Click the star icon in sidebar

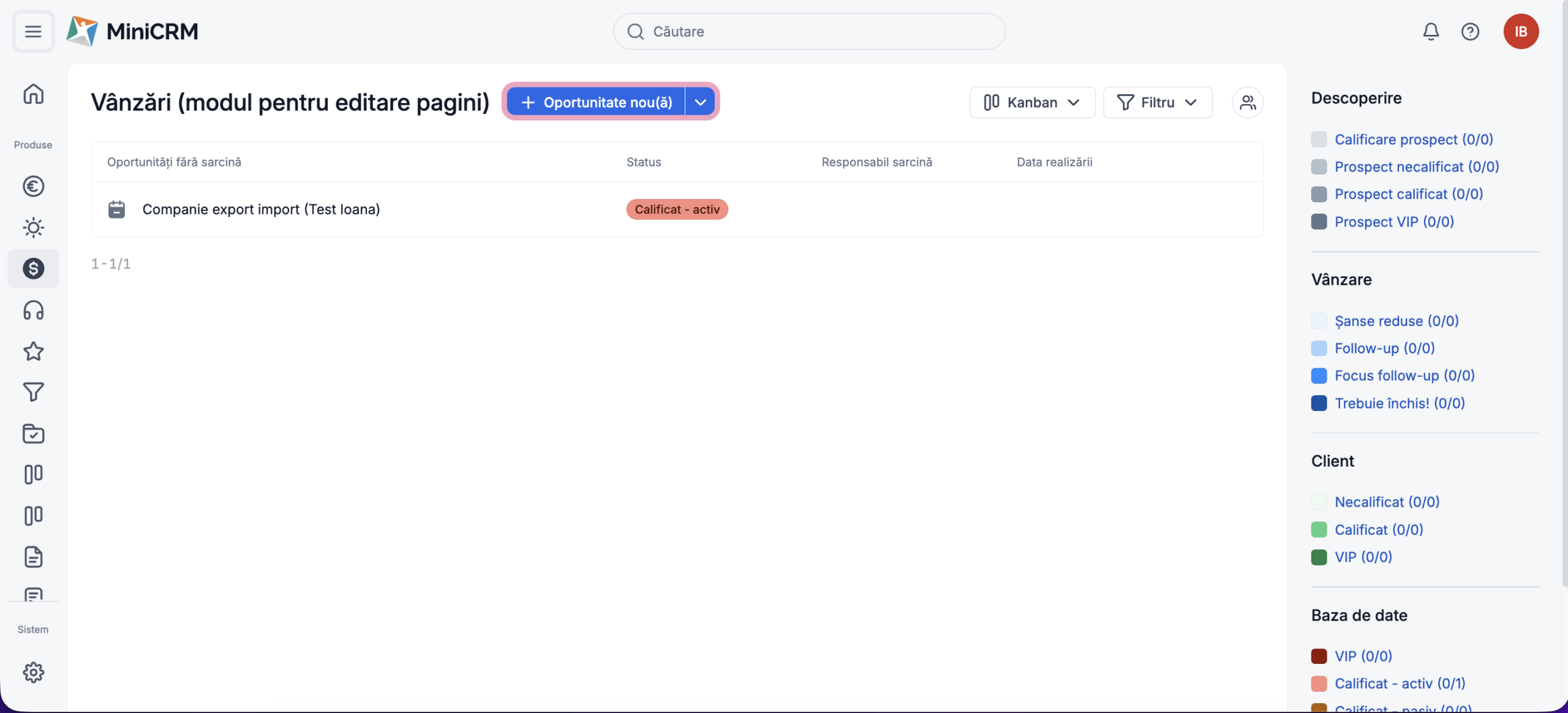click(33, 352)
